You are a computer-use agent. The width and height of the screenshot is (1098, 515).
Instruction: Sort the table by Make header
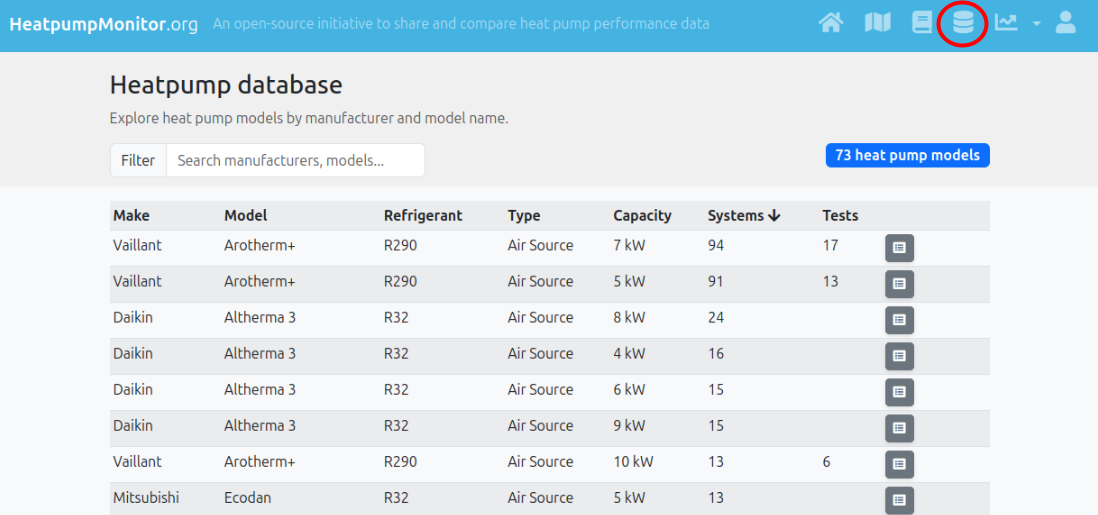(x=131, y=215)
